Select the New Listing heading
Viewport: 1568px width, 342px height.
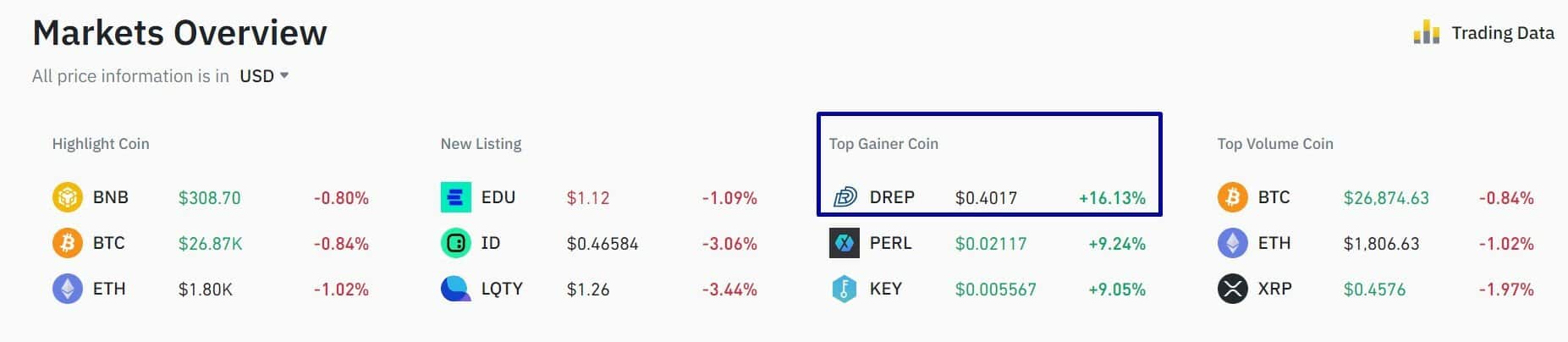click(481, 144)
